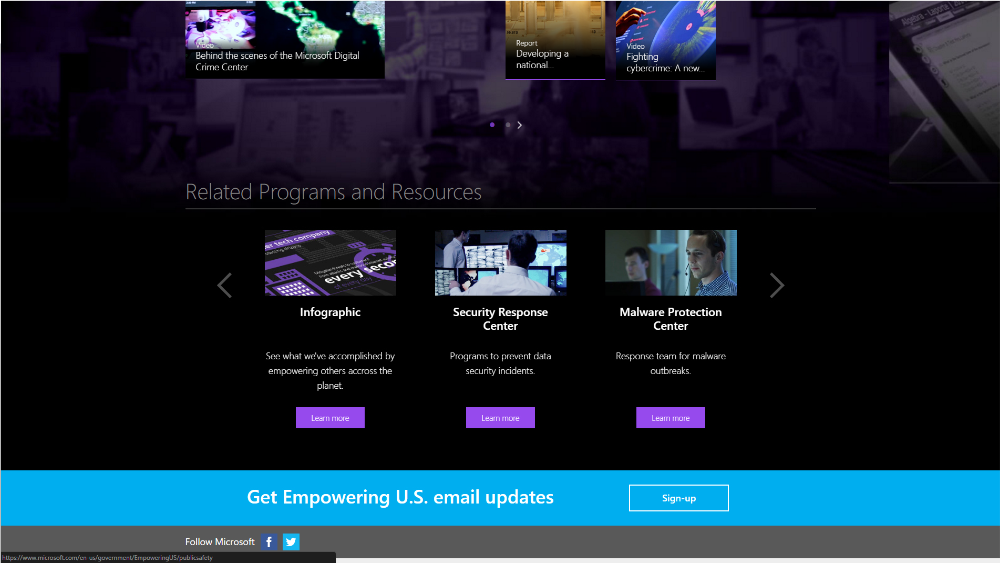1000x563 pixels.
Task: Select the second carousel page dot
Action: coord(508,125)
